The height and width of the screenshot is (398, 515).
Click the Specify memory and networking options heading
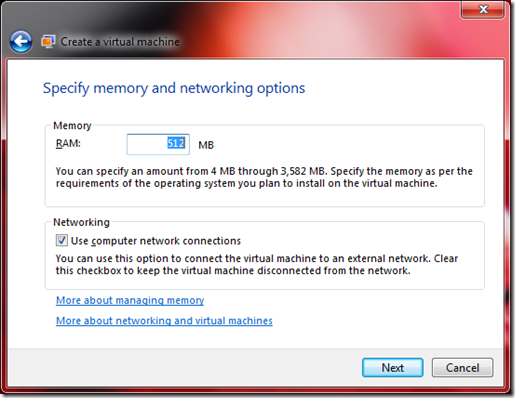174,88
